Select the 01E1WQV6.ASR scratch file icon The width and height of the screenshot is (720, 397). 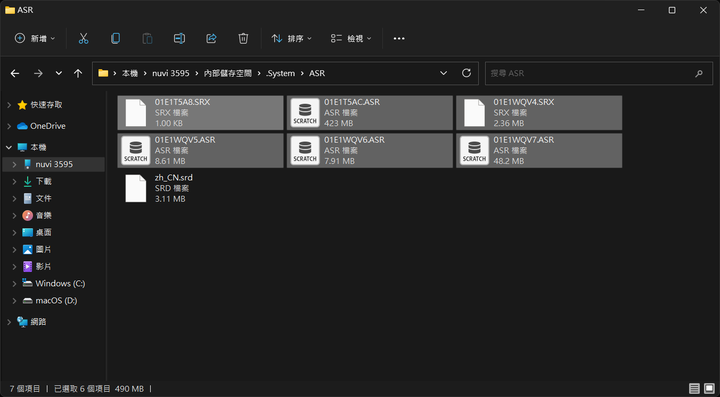point(305,151)
